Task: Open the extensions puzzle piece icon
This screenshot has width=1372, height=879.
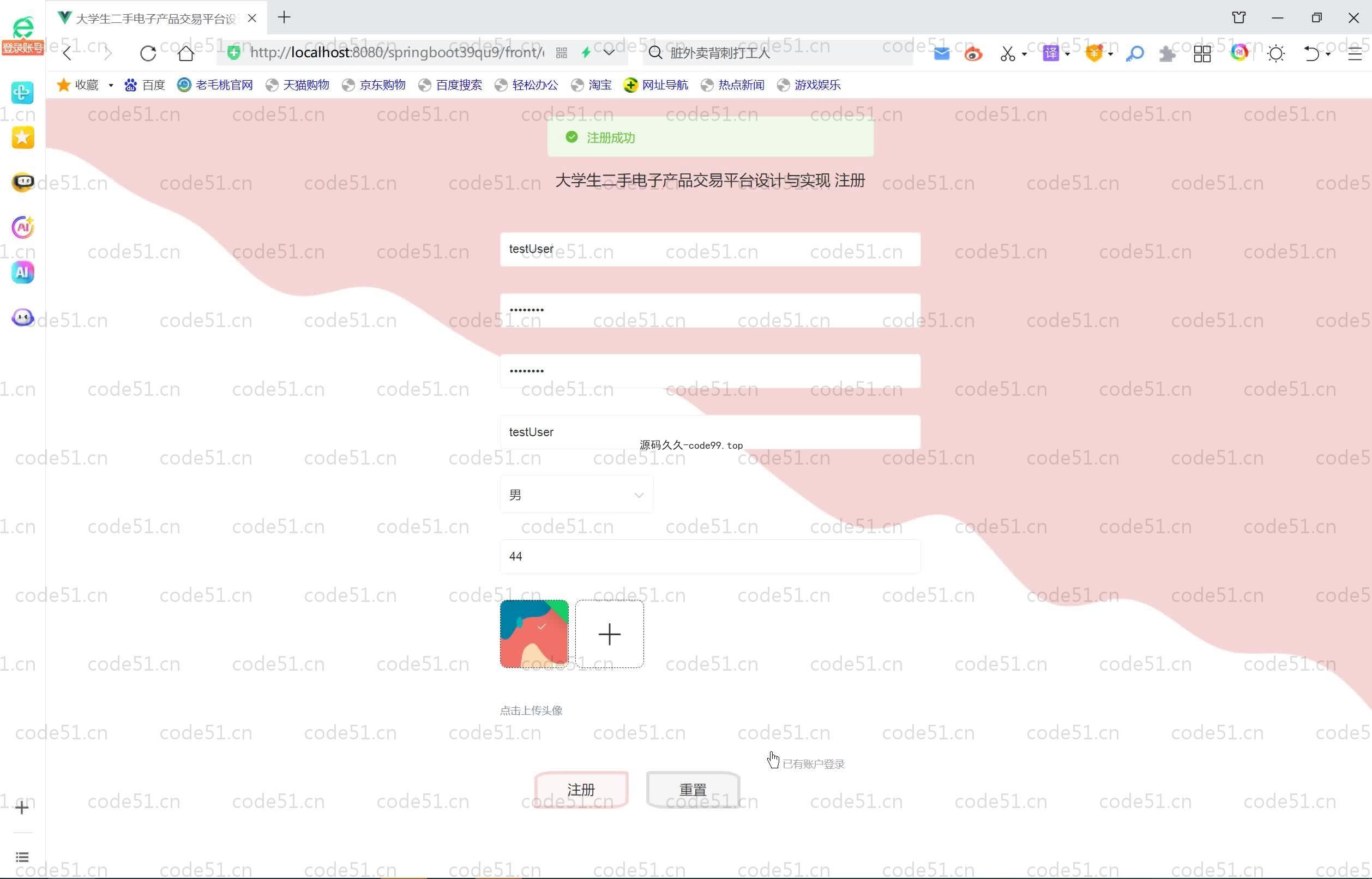Action: [x=1167, y=53]
